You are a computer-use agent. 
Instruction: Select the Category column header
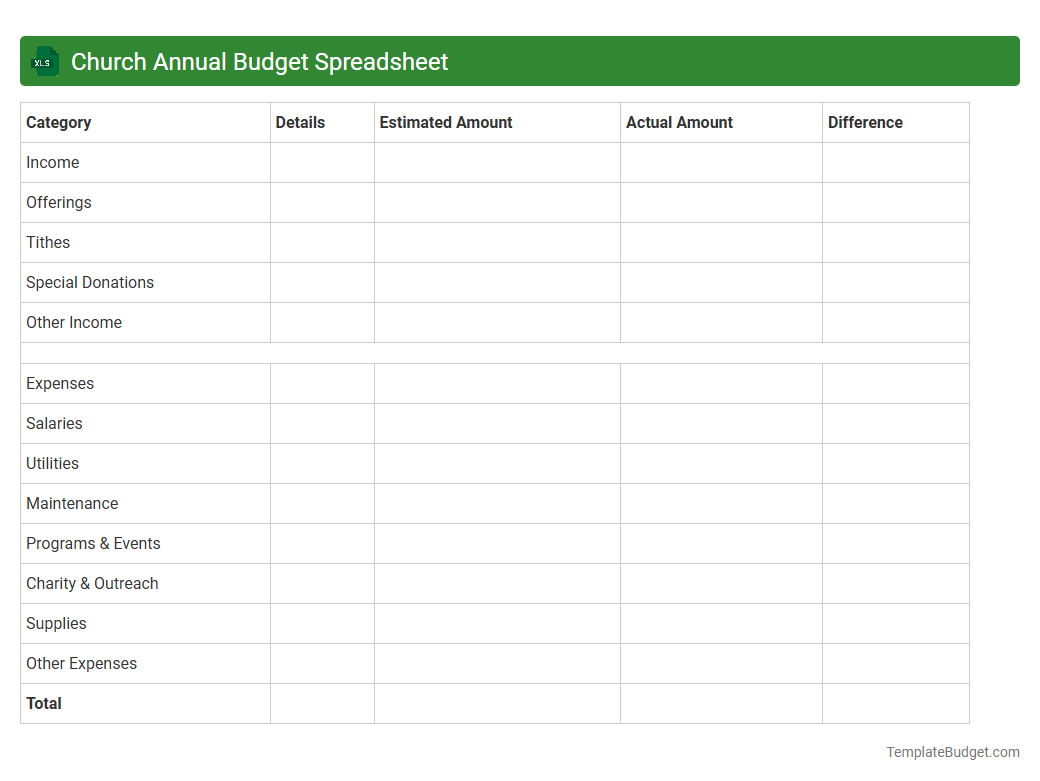click(58, 122)
